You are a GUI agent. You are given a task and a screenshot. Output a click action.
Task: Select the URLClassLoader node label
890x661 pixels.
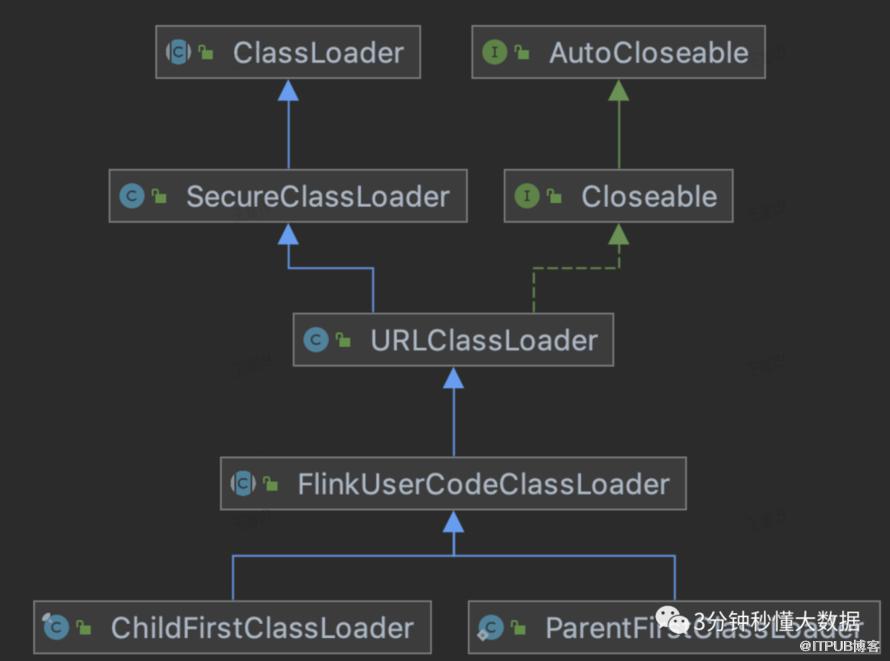point(484,340)
